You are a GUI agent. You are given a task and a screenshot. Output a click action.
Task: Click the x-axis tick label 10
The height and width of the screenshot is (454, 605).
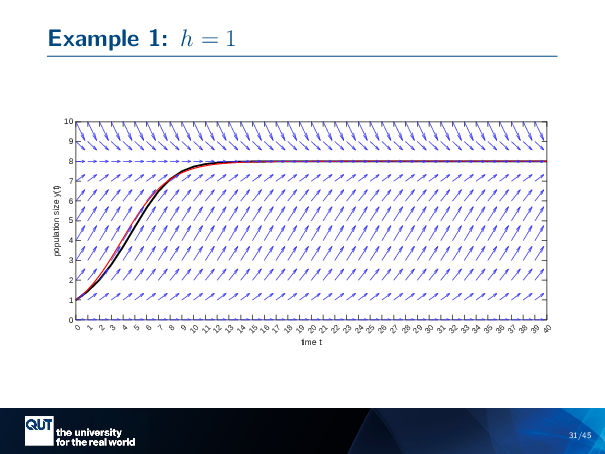click(x=194, y=329)
